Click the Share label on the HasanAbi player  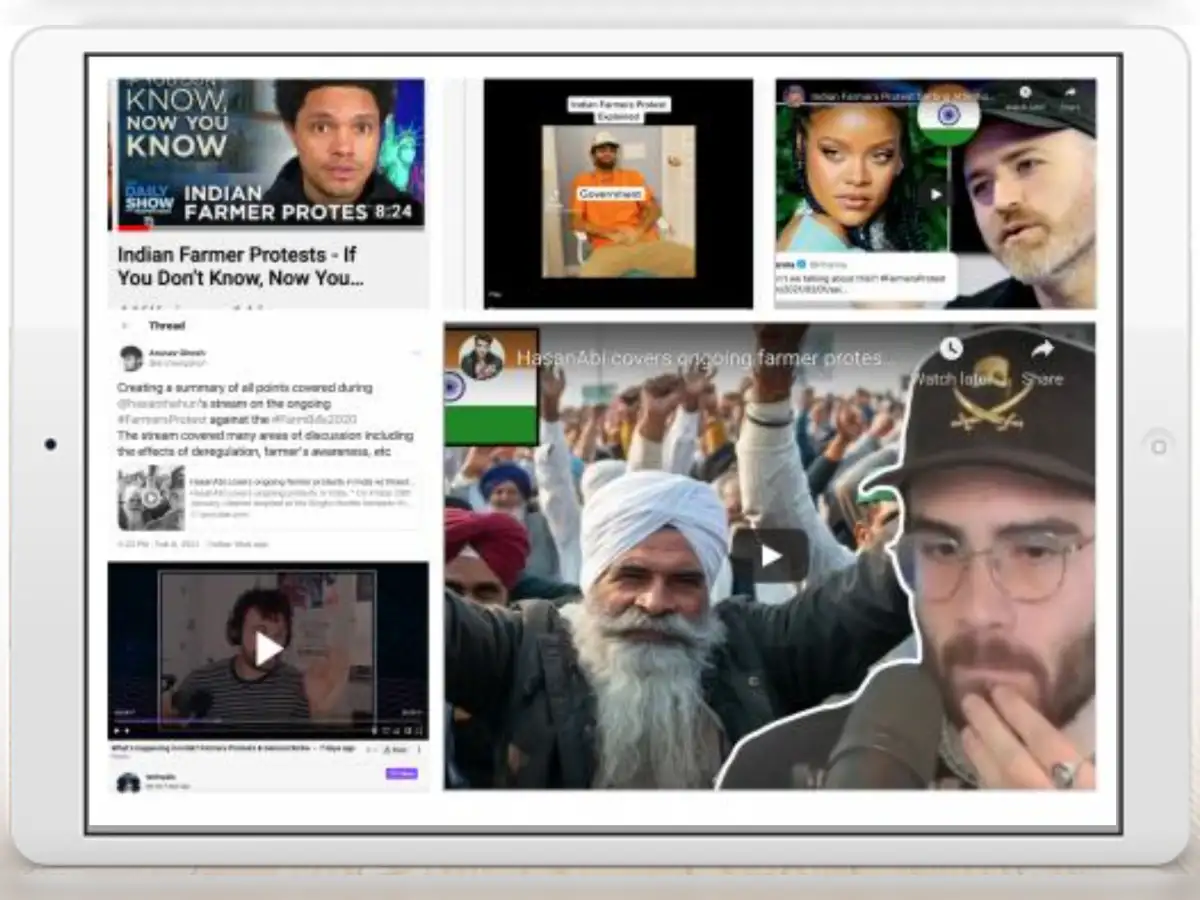tap(1043, 378)
